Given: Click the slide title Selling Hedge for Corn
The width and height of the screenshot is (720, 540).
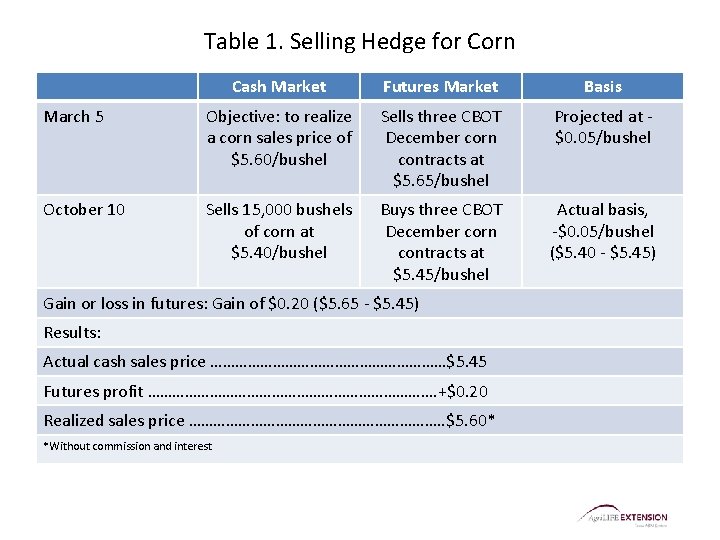Looking at the screenshot, I should click(359, 41).
